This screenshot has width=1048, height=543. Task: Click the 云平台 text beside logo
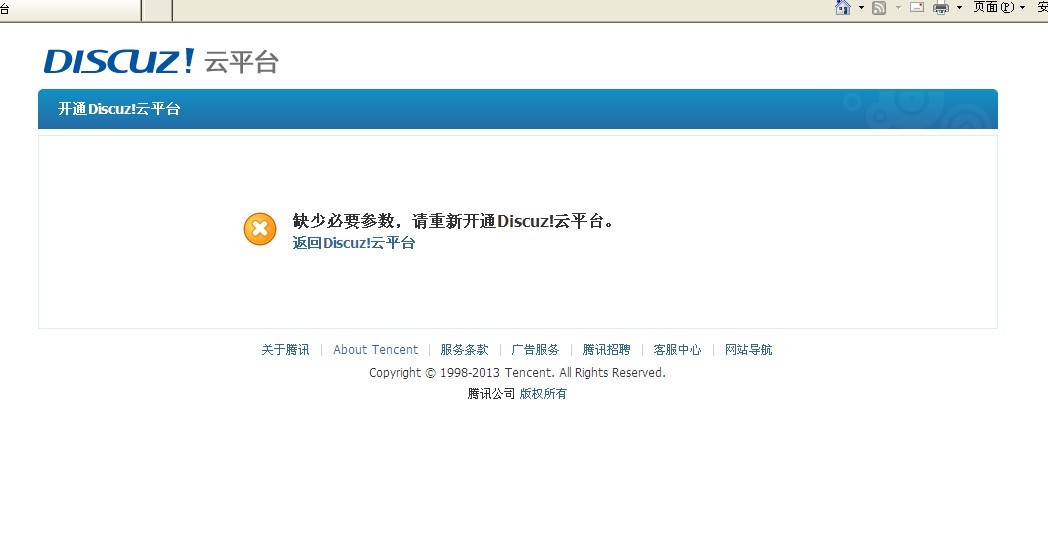[241, 62]
